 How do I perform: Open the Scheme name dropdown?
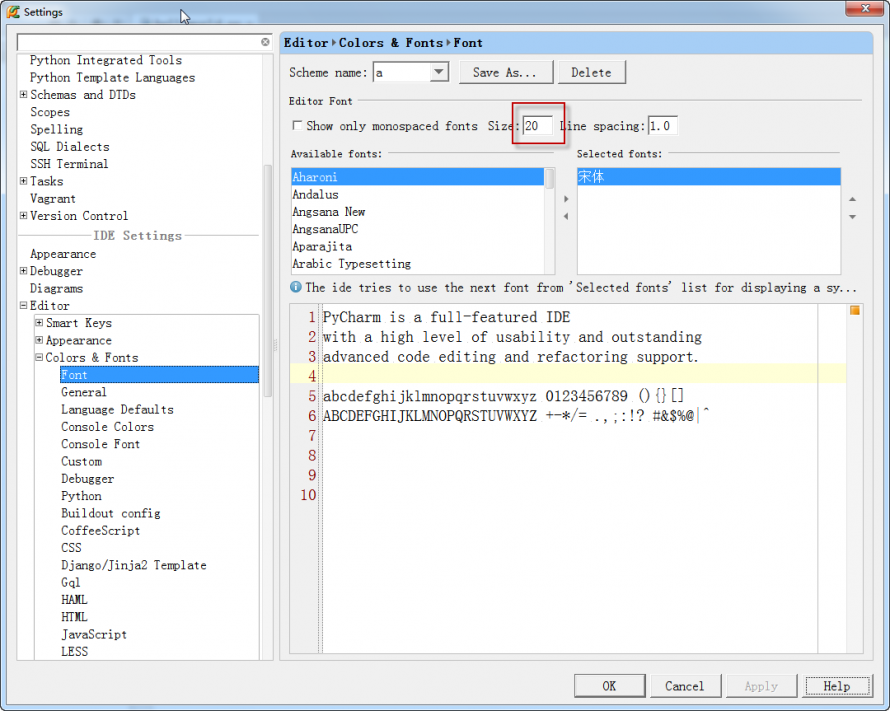coord(439,72)
